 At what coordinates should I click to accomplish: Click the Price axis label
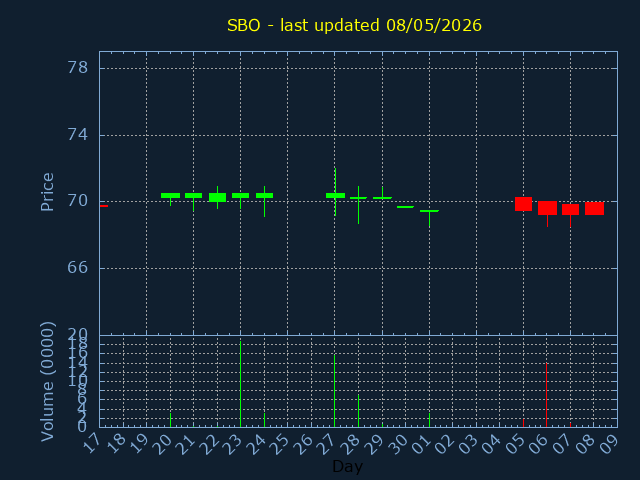(47, 192)
